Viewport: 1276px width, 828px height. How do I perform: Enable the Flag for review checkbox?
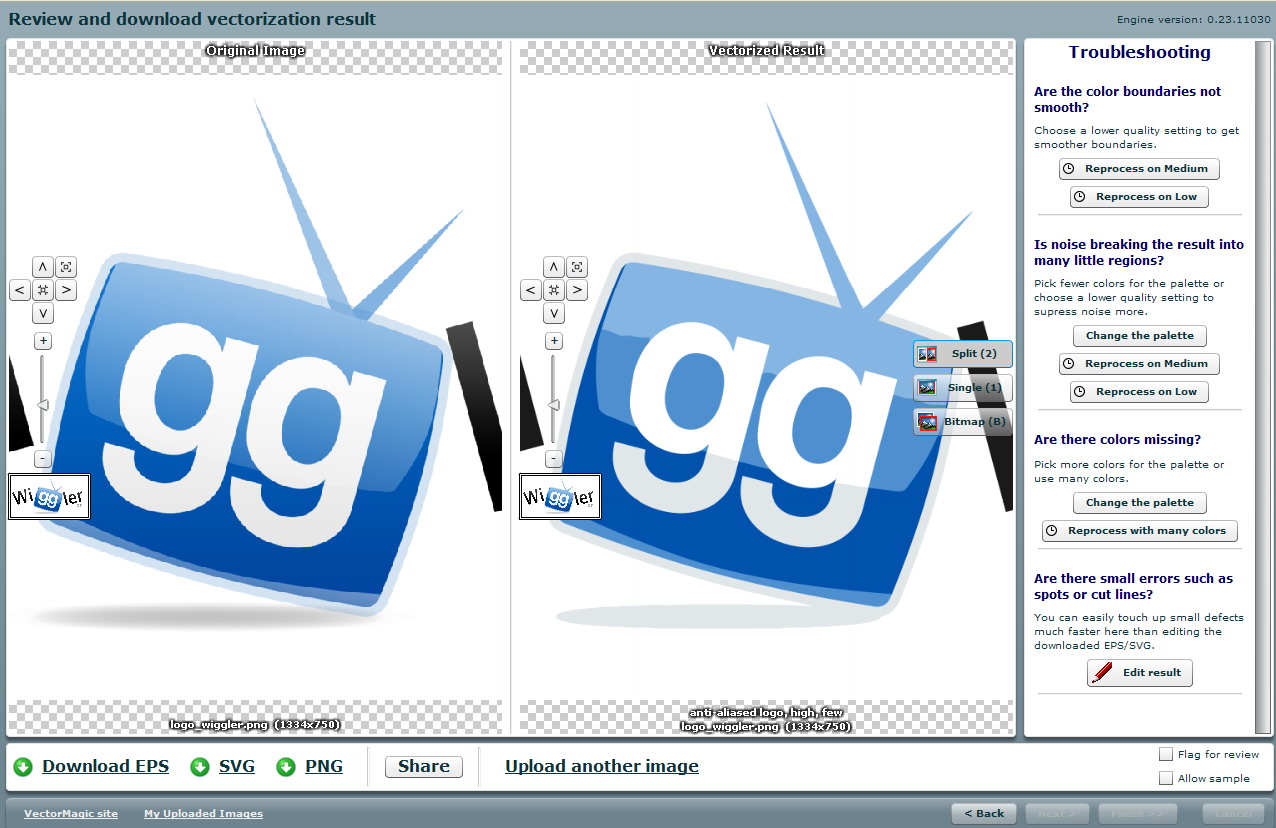click(1165, 754)
